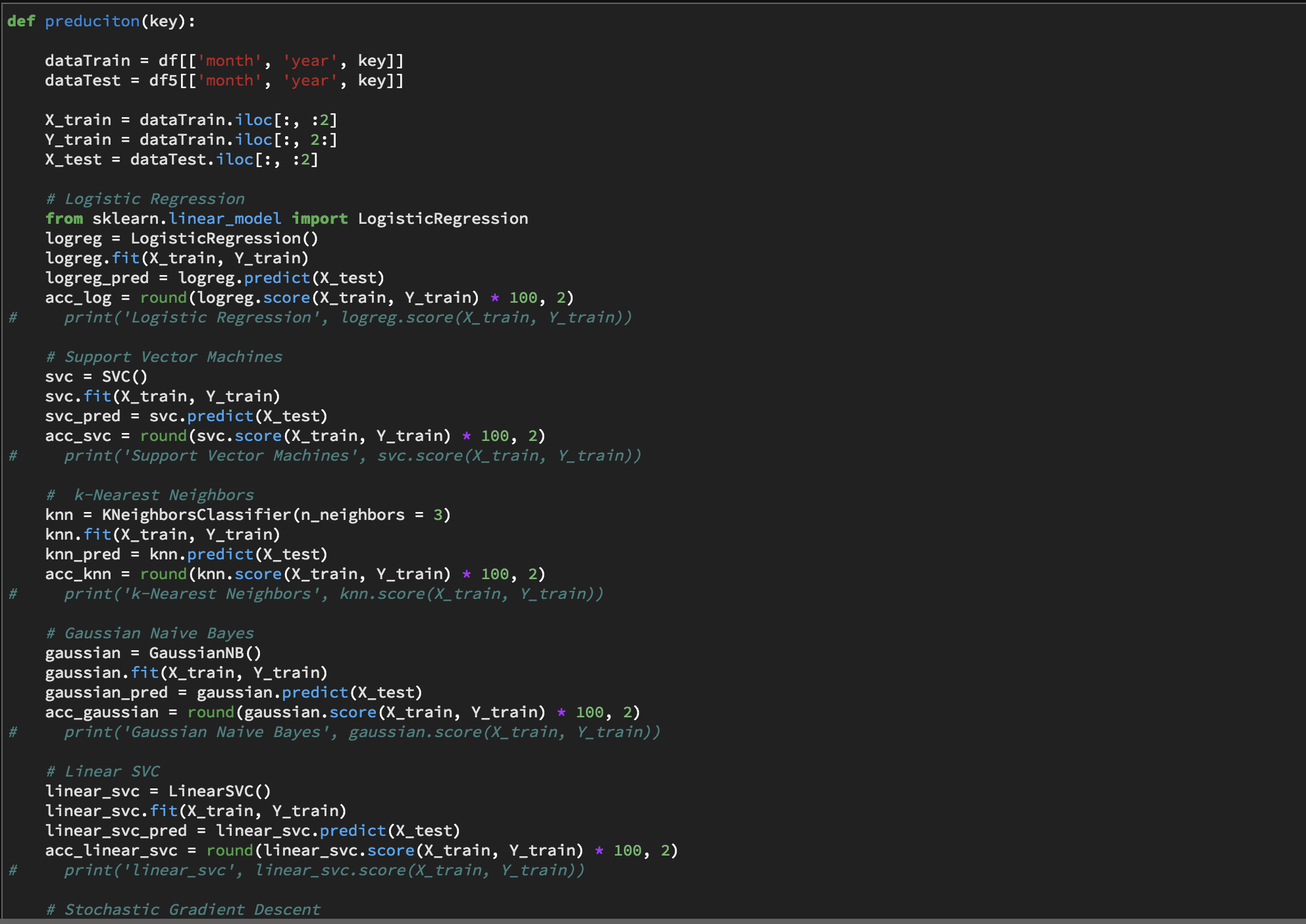The image size is (1306, 924).
Task: Click 'logreg_pred' variable name
Action: 97,278
